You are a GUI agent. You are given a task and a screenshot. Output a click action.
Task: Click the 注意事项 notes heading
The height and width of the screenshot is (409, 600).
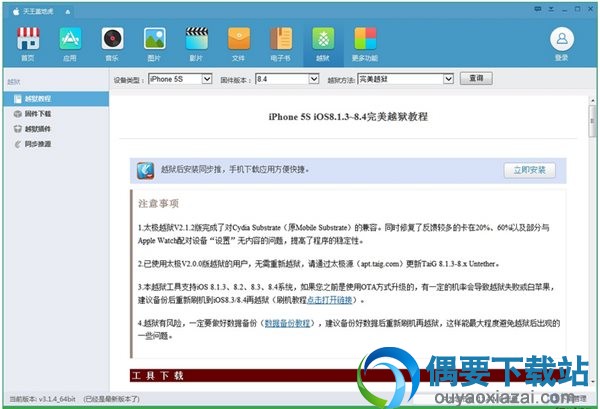tap(158, 204)
